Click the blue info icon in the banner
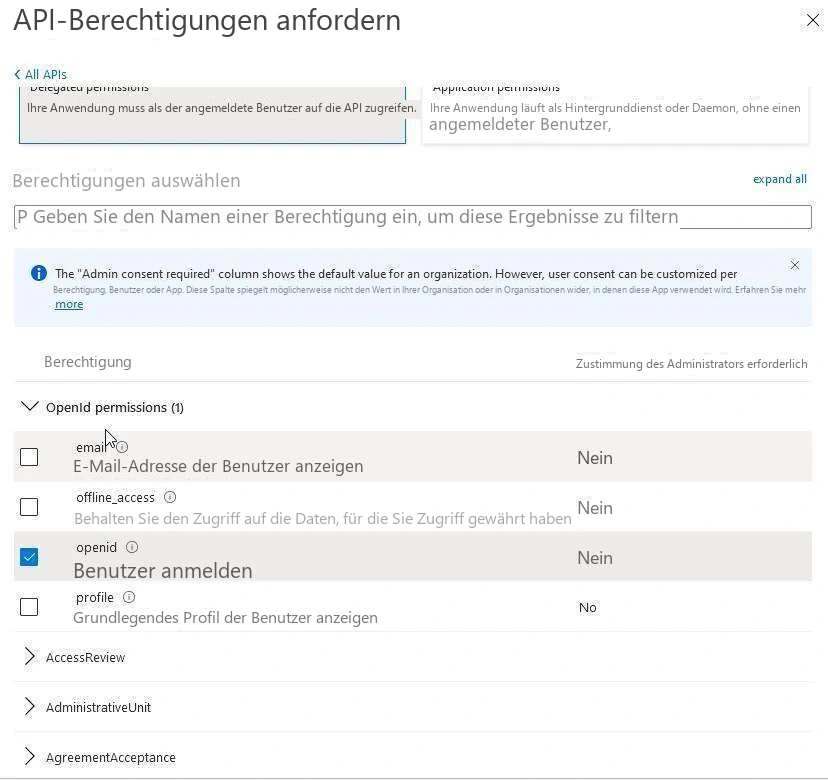The height and width of the screenshot is (780, 828). point(39,273)
